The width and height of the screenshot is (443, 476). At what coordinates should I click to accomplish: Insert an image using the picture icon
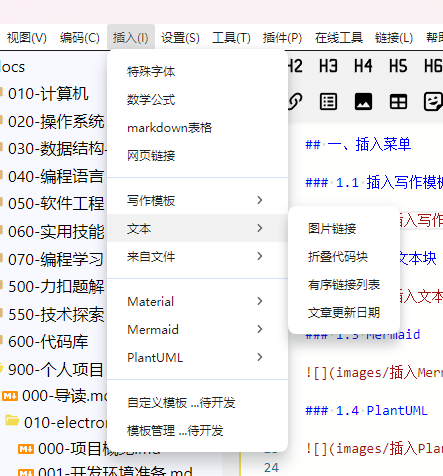363,102
